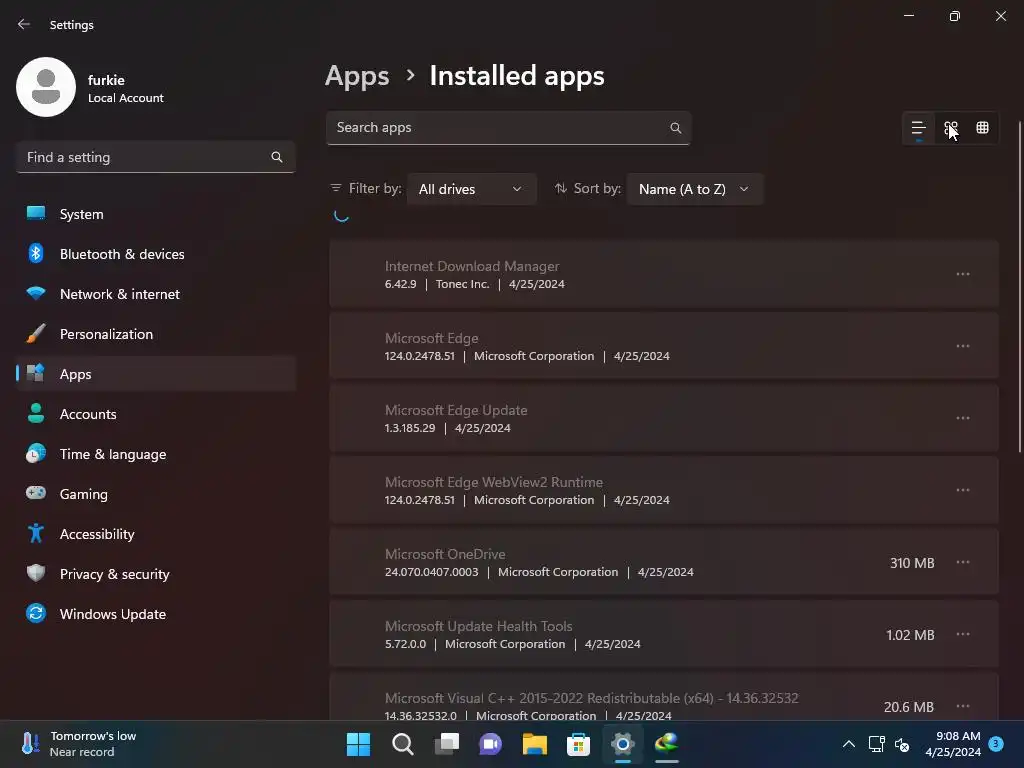The image size is (1024, 768).
Task: Open the weather widget Tomorrow's low
Action: point(78,744)
